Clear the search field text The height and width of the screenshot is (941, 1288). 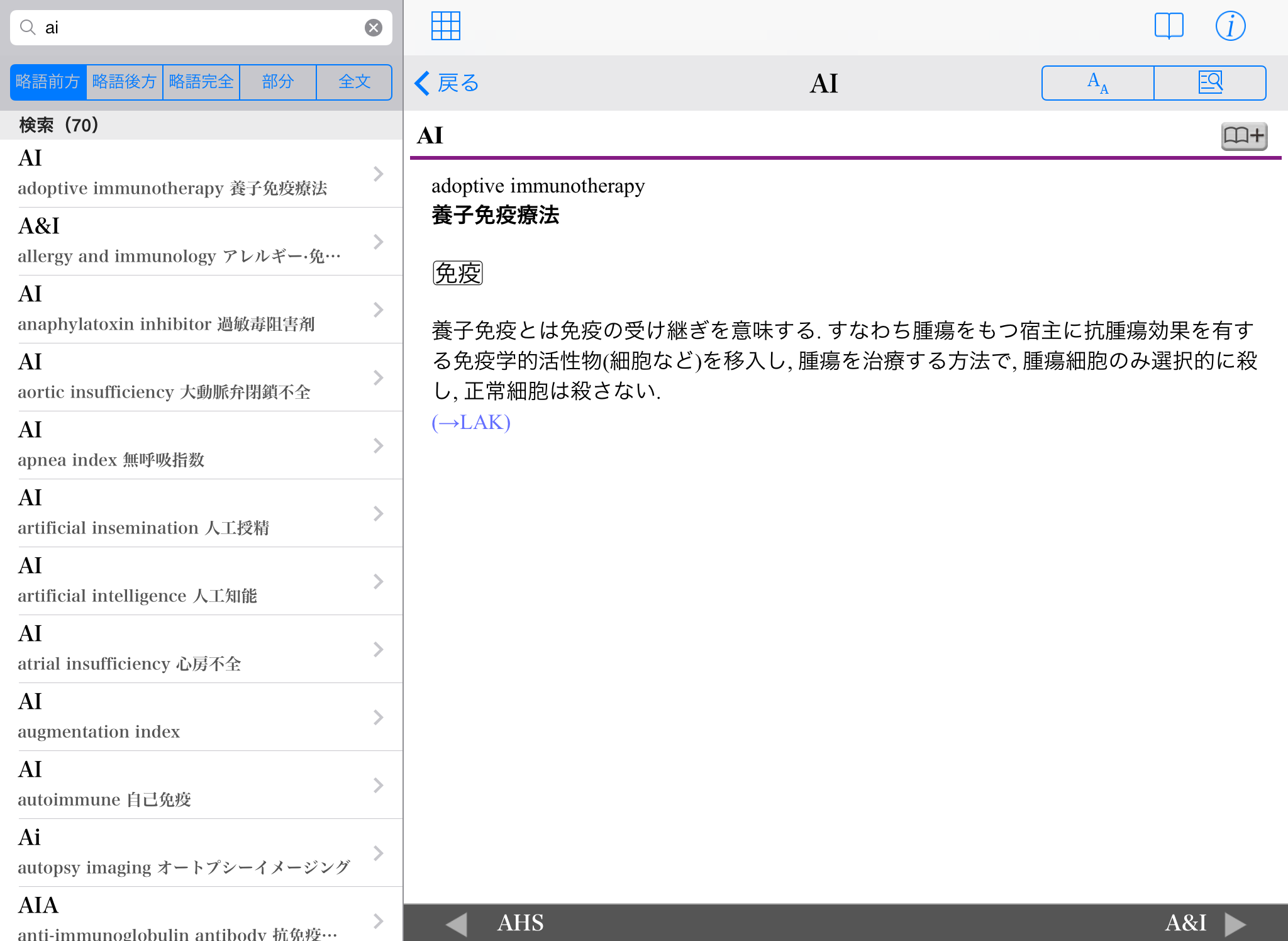coord(373,28)
